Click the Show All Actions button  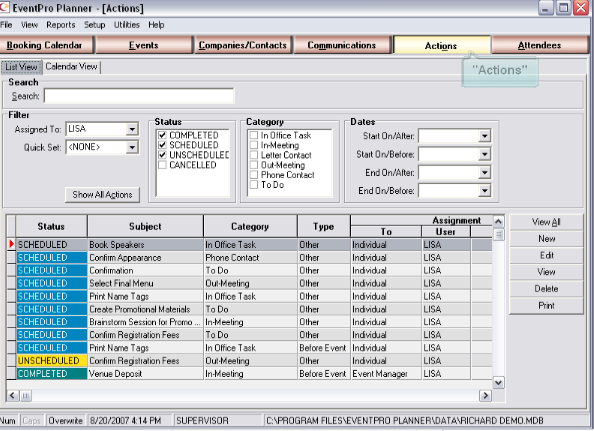[102, 195]
